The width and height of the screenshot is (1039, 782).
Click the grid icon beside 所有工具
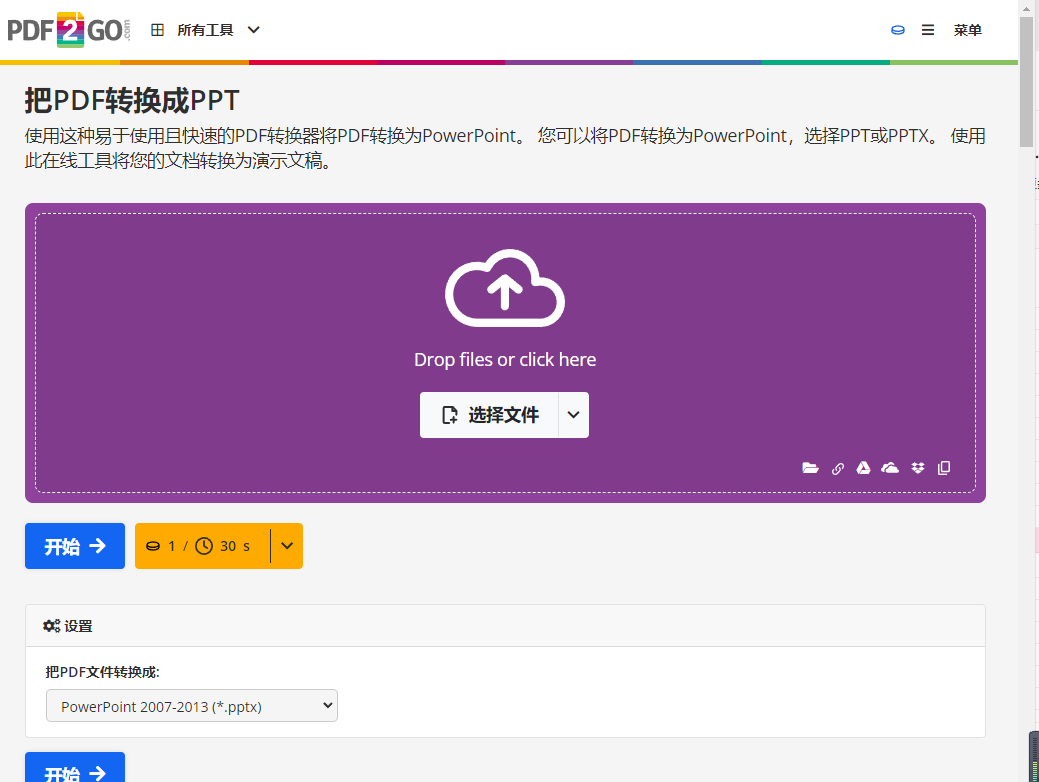click(157, 30)
